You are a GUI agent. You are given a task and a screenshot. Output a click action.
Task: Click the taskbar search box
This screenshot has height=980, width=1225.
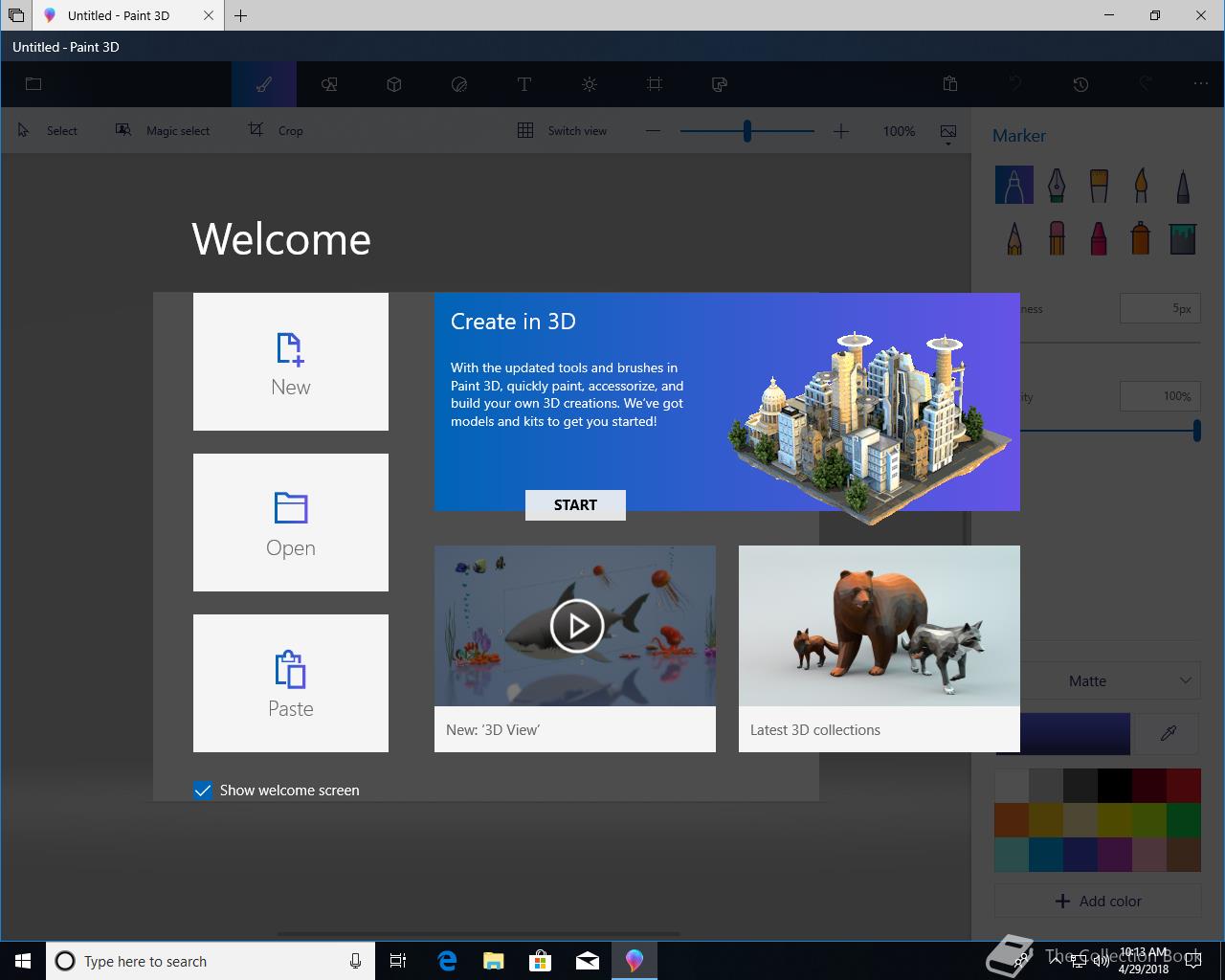pyautogui.click(x=212, y=961)
